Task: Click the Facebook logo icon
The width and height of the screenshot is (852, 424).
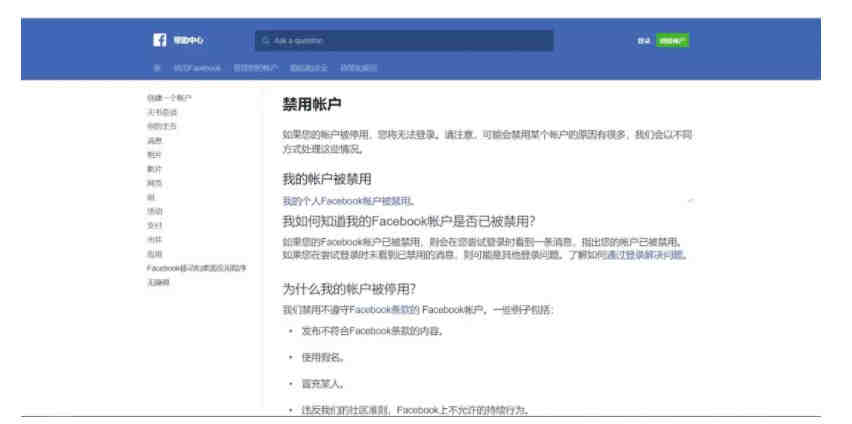Action: [x=160, y=40]
